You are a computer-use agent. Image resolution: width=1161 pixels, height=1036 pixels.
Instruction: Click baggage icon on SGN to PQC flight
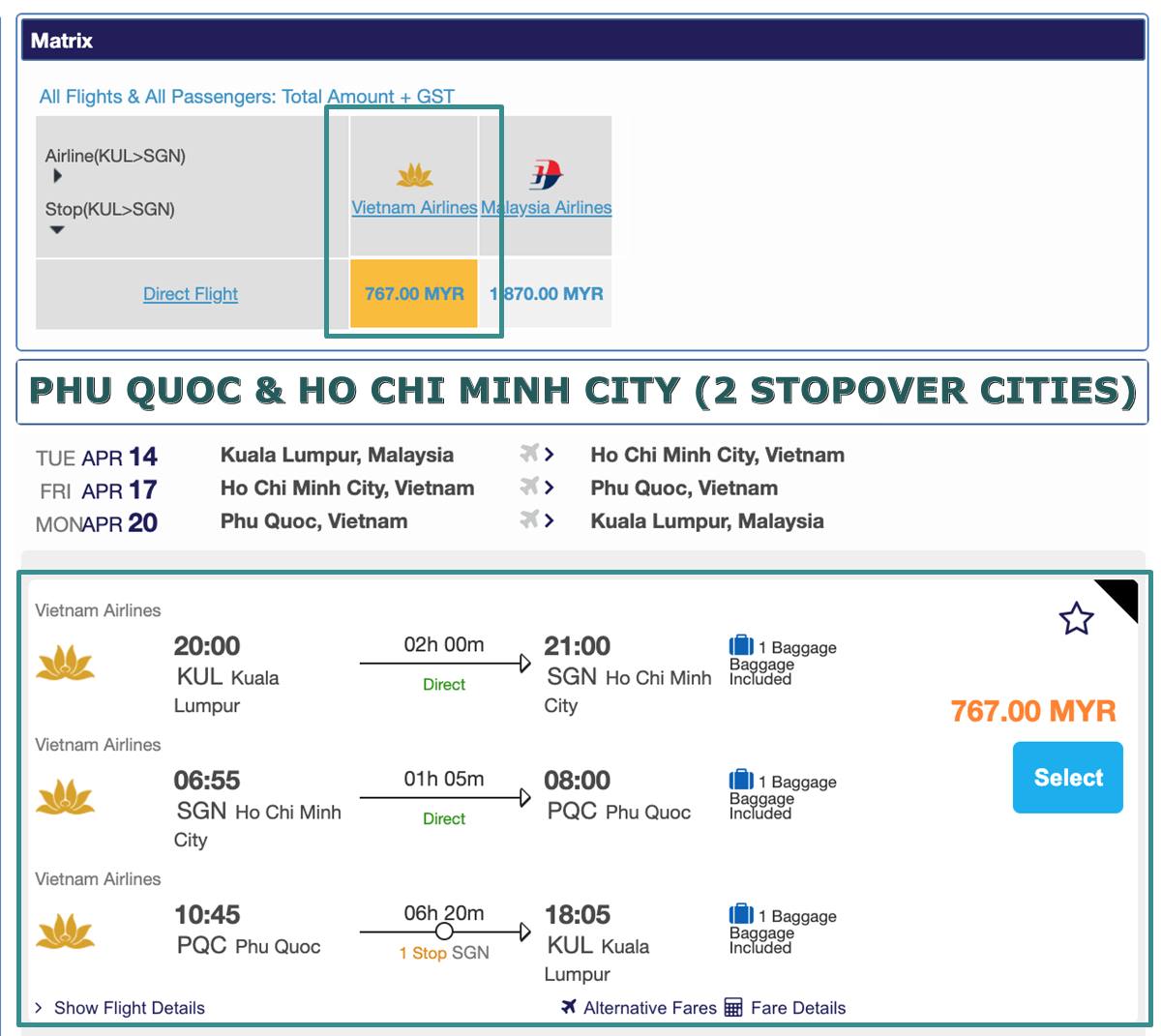(x=741, y=780)
